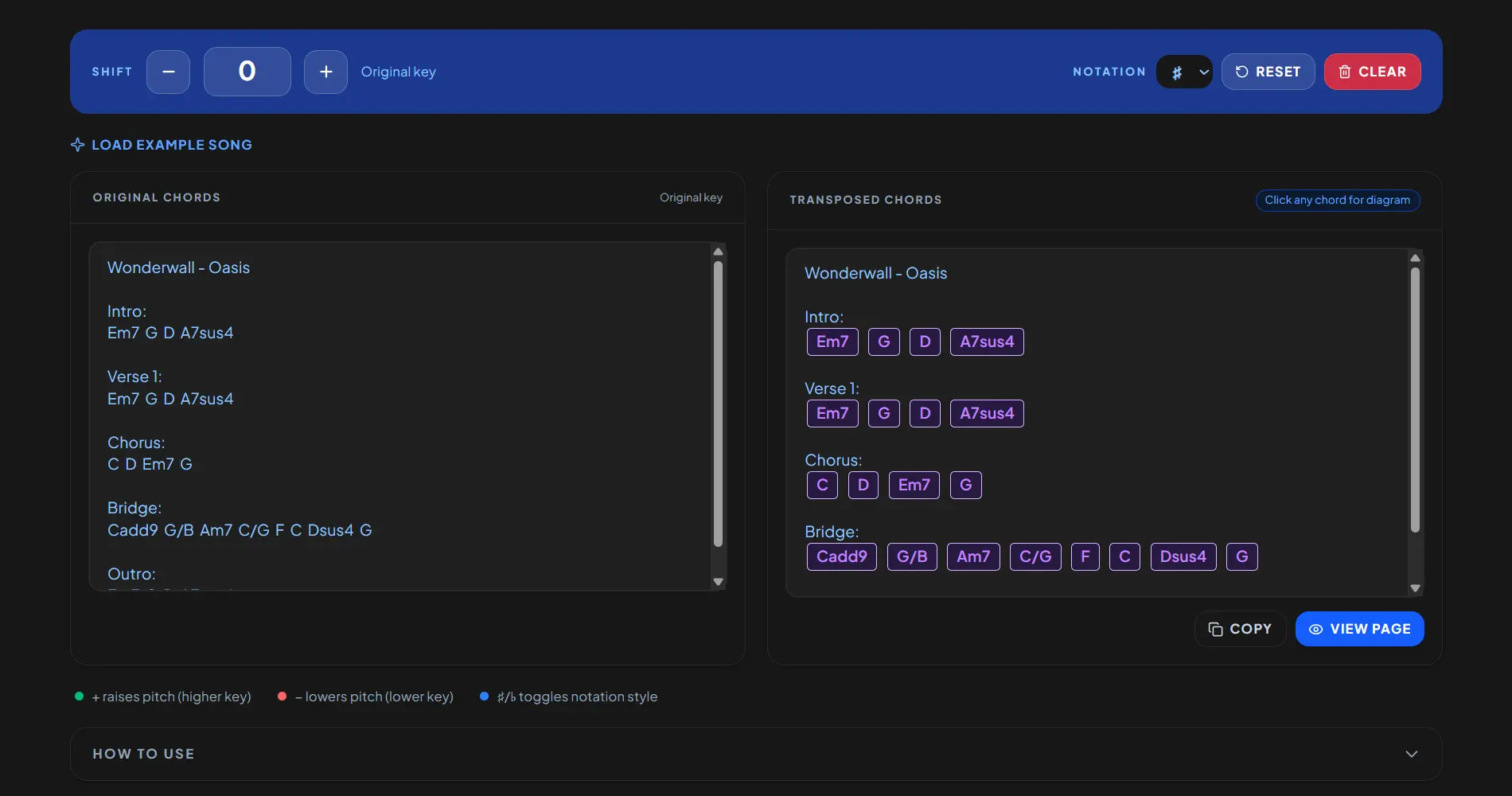Open G chord diagram in Chorus
Image resolution: width=1512 pixels, height=796 pixels.
(x=966, y=485)
